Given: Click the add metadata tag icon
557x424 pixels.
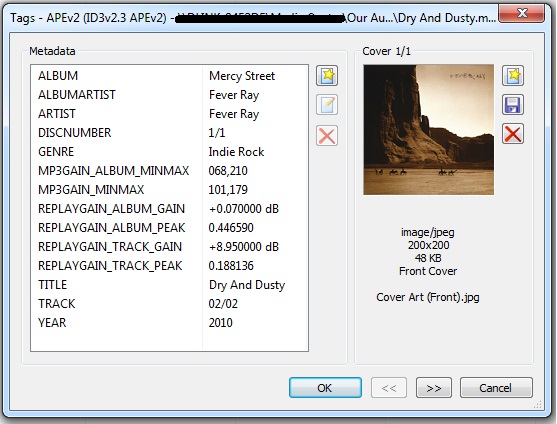Looking at the screenshot, I should point(327,76).
